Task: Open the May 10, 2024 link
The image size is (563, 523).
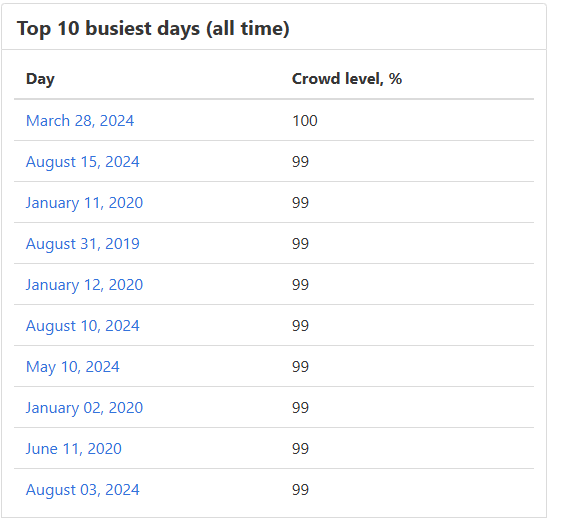Action: pyautogui.click(x=73, y=367)
